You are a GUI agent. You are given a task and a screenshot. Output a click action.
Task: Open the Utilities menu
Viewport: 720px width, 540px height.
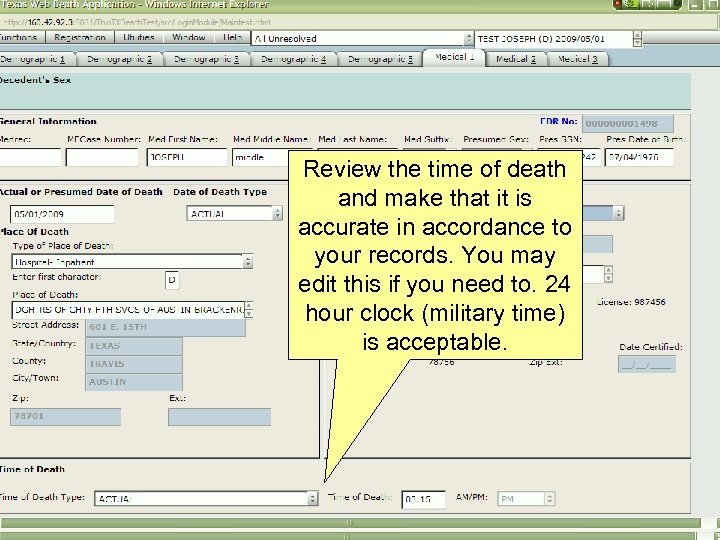coord(139,37)
